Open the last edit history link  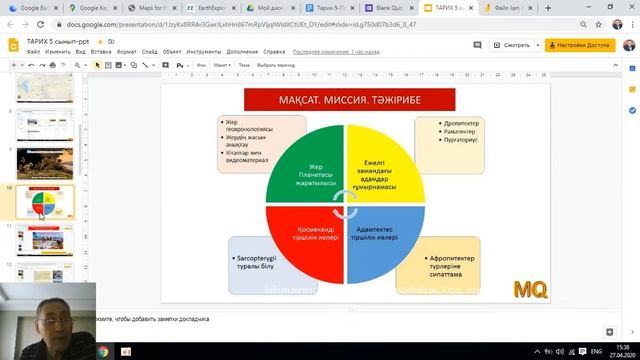pyautogui.click(x=336, y=52)
